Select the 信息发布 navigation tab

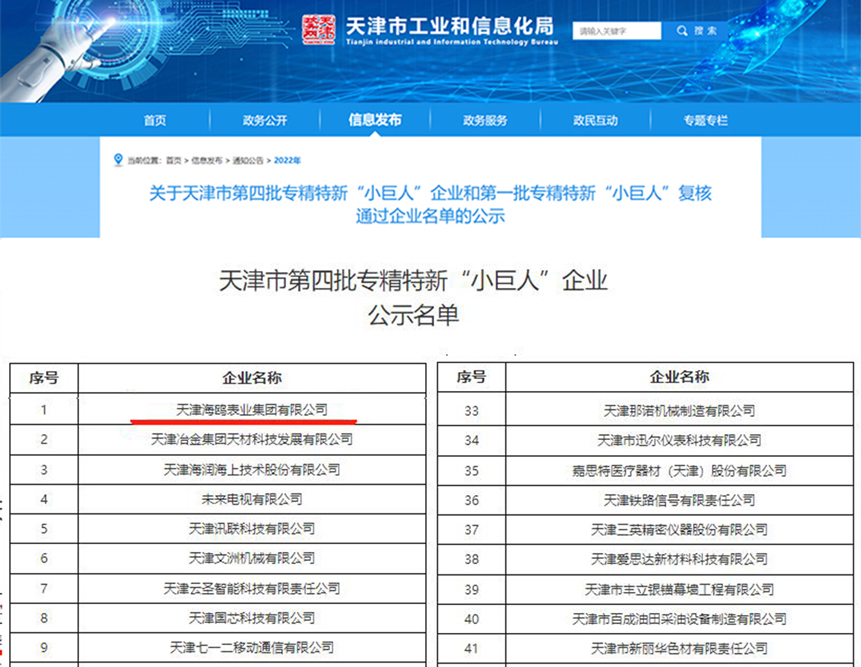pyautogui.click(x=375, y=120)
